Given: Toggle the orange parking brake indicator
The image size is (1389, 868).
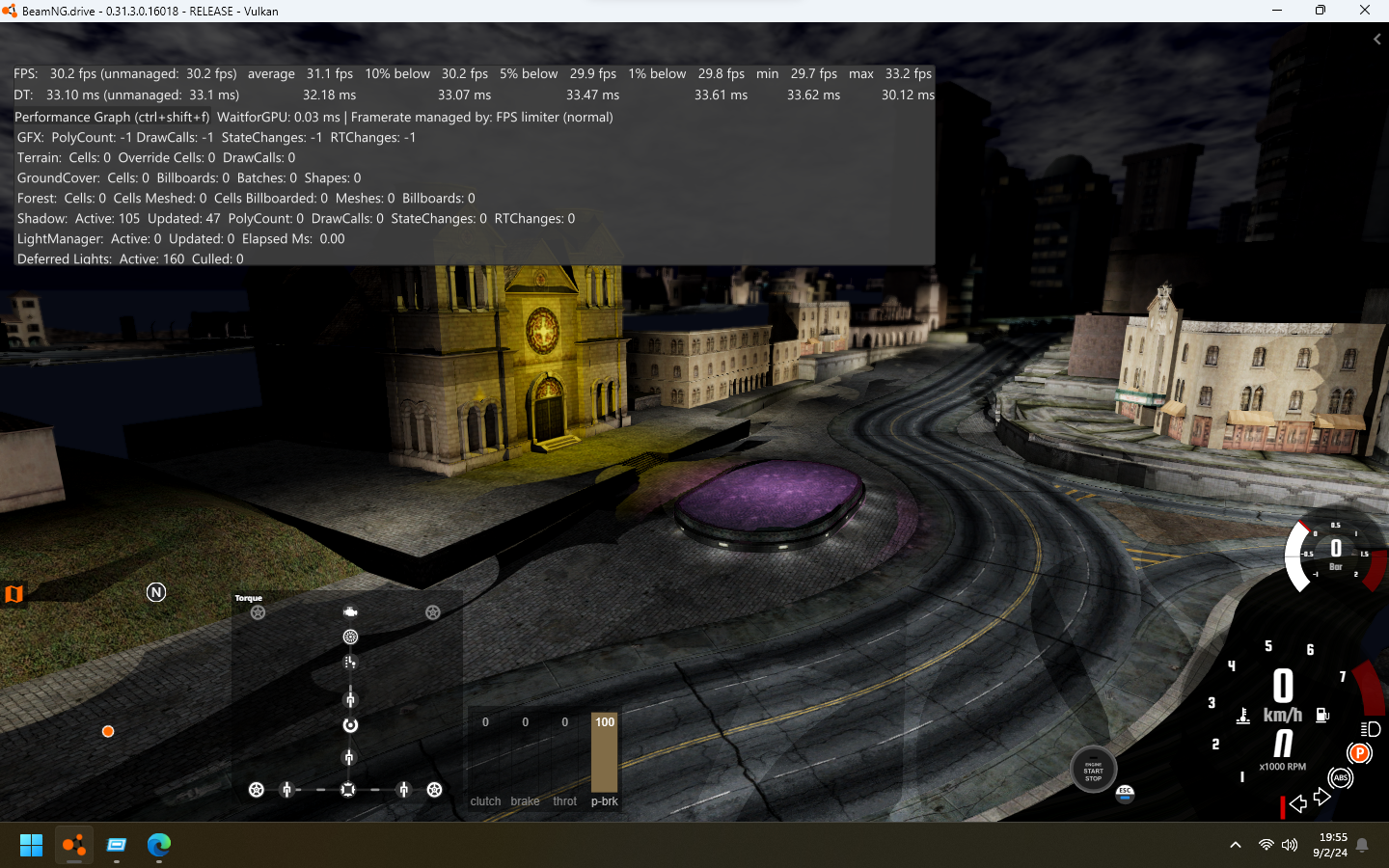Looking at the screenshot, I should [1359, 753].
